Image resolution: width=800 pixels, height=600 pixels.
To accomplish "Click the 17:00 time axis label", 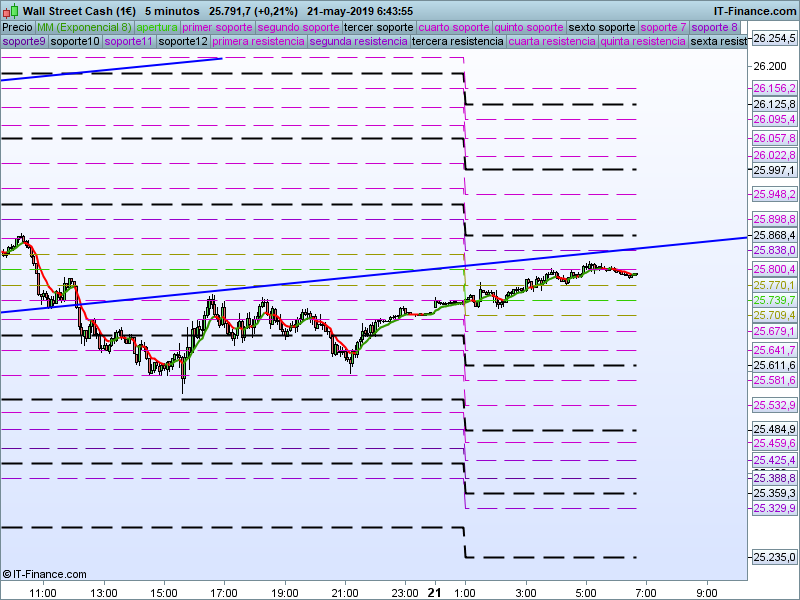I will [x=224, y=593].
